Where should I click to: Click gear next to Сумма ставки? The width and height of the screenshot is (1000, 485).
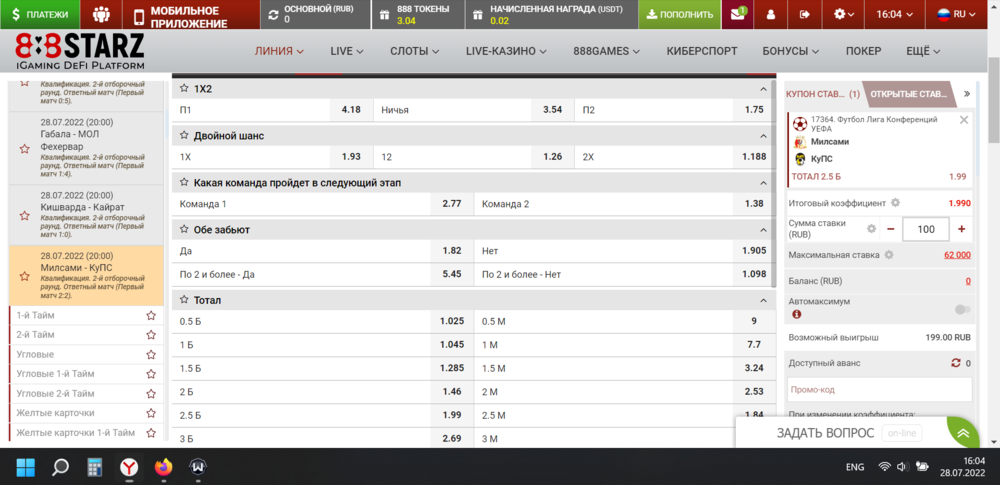[x=871, y=228]
